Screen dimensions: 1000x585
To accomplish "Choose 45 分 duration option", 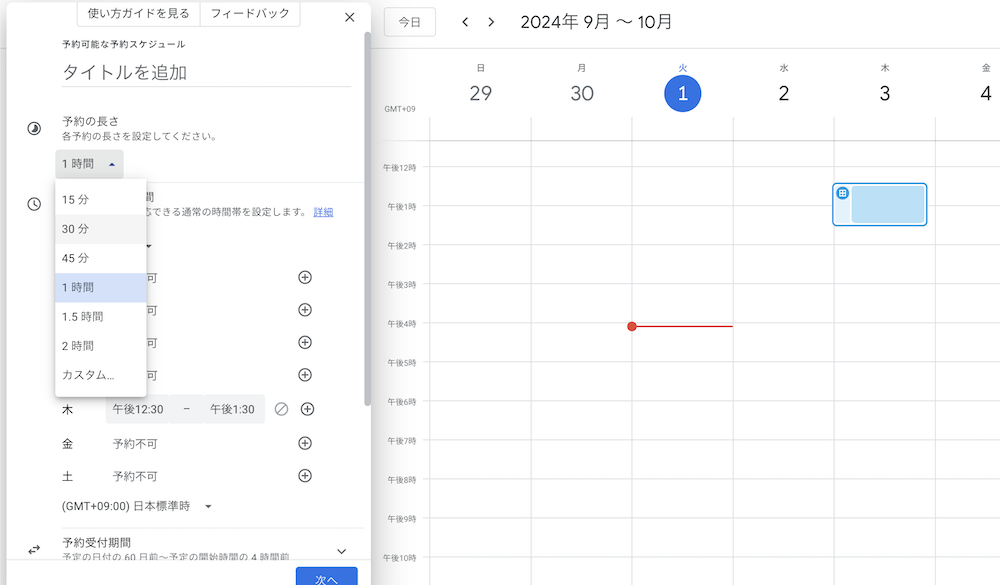I will 76,258.
